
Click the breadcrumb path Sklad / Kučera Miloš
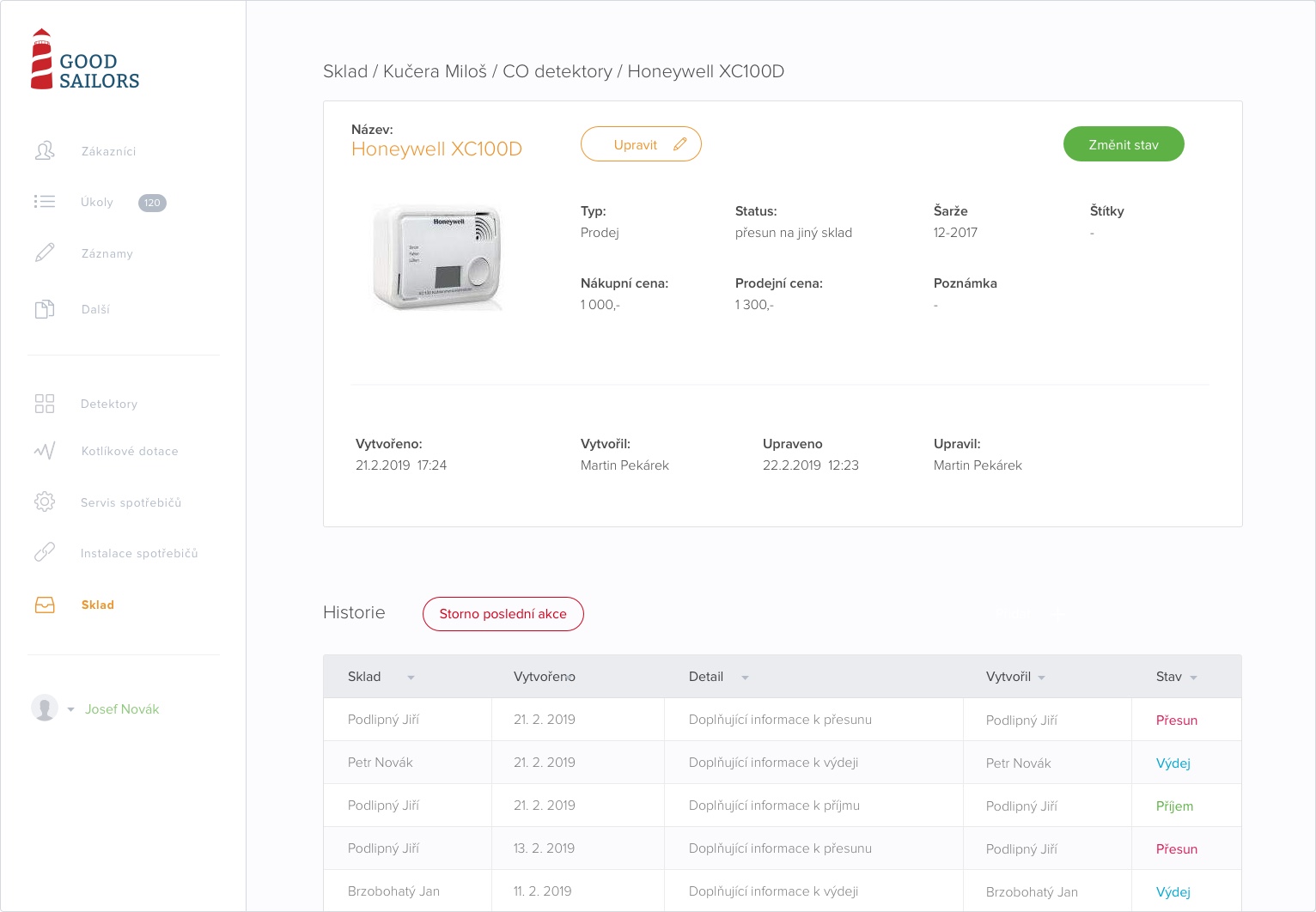405,71
